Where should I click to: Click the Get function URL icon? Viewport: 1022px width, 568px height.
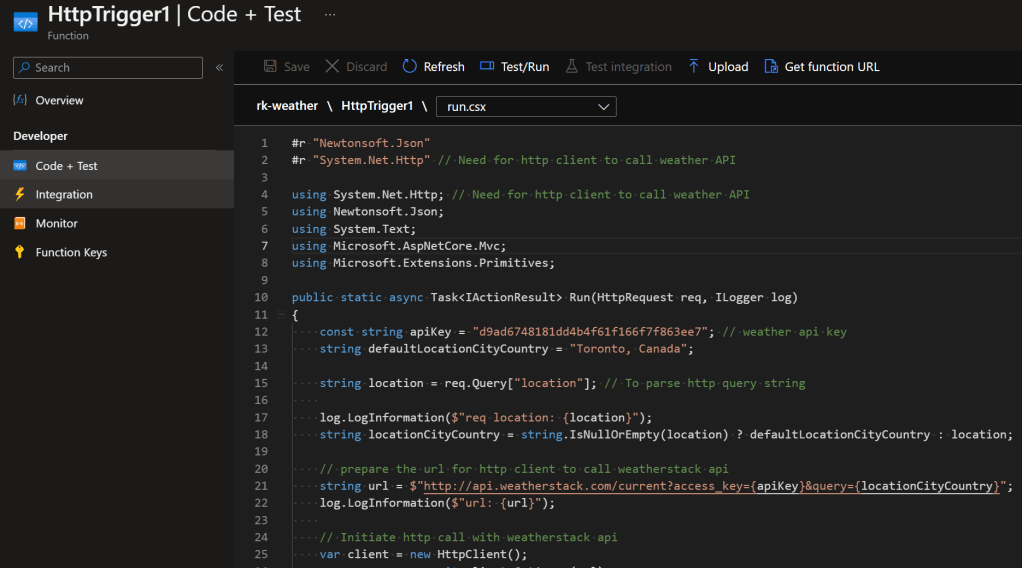pyautogui.click(x=771, y=67)
